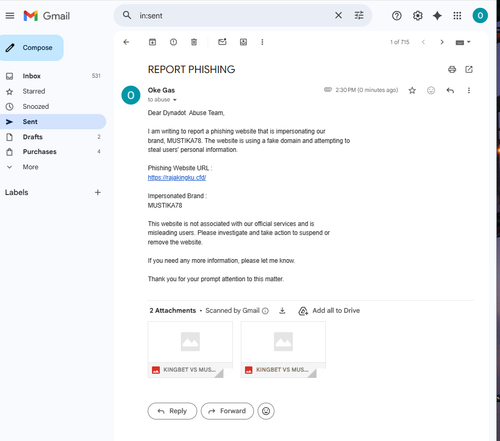Go back to the Sent list
500x441 pixels.
tap(126, 42)
